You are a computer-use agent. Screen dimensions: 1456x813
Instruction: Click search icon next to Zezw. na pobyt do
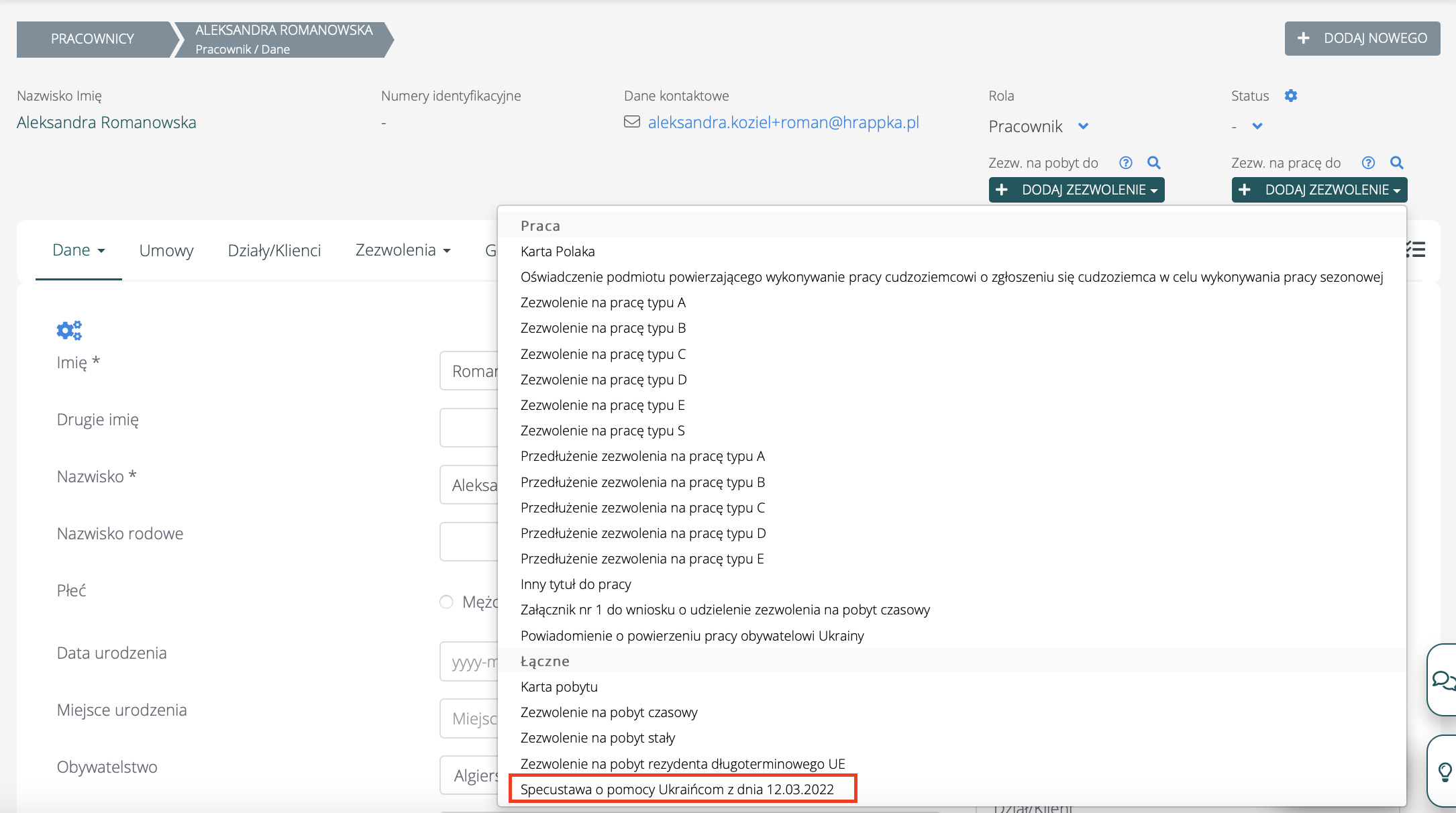[x=1154, y=163]
